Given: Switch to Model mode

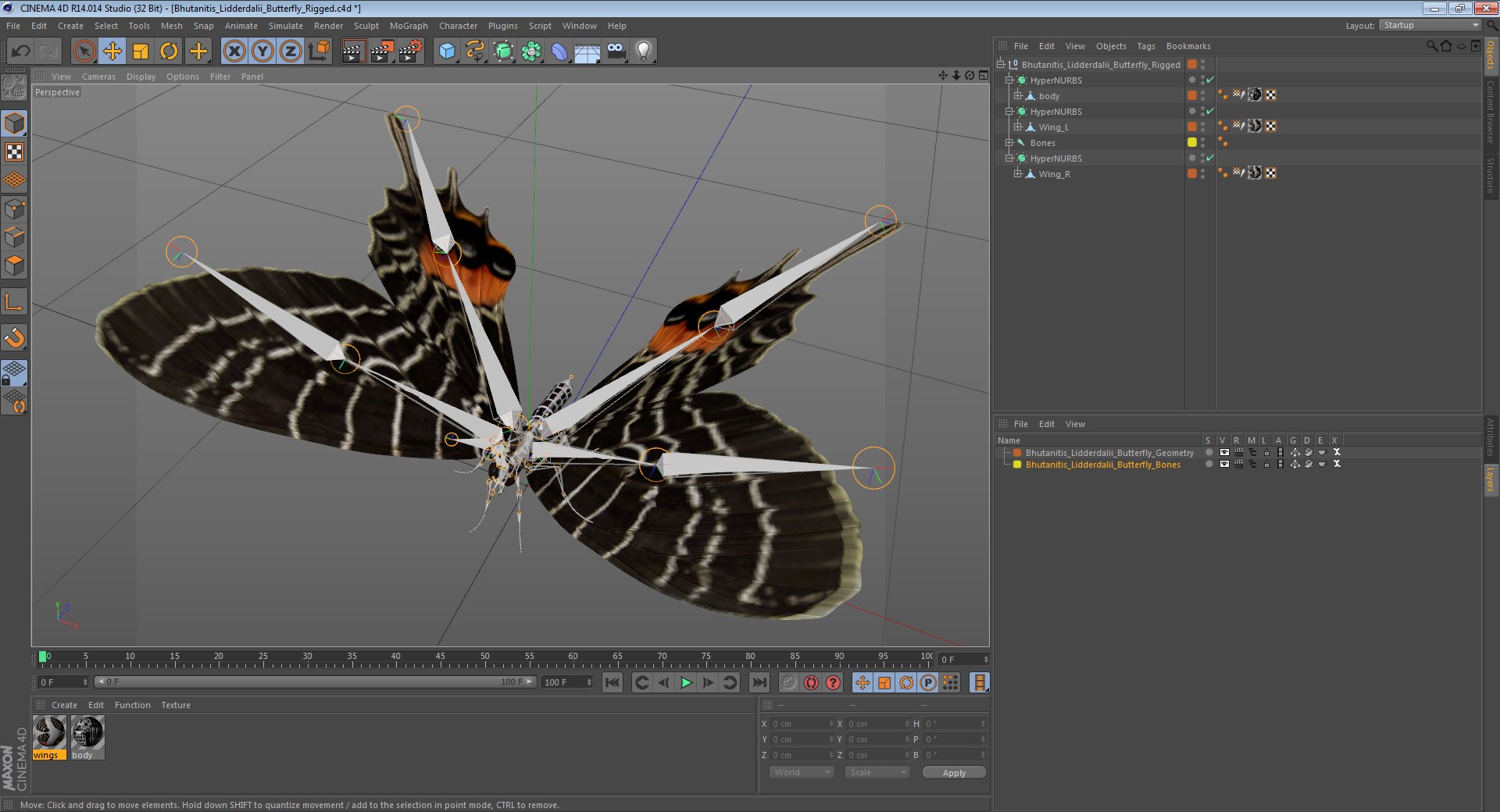Looking at the screenshot, I should coord(15,123).
